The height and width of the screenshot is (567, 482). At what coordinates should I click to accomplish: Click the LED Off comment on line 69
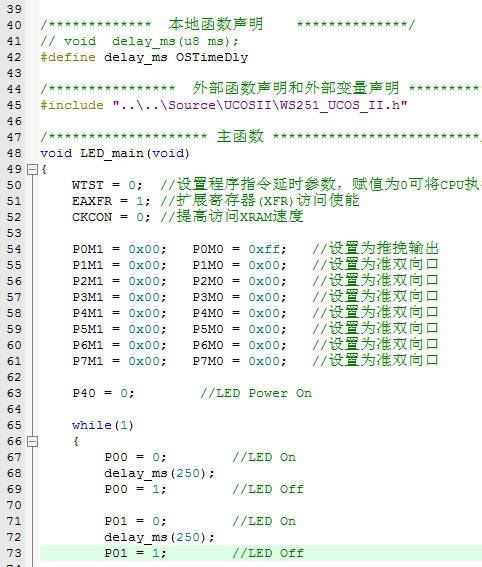(268, 489)
